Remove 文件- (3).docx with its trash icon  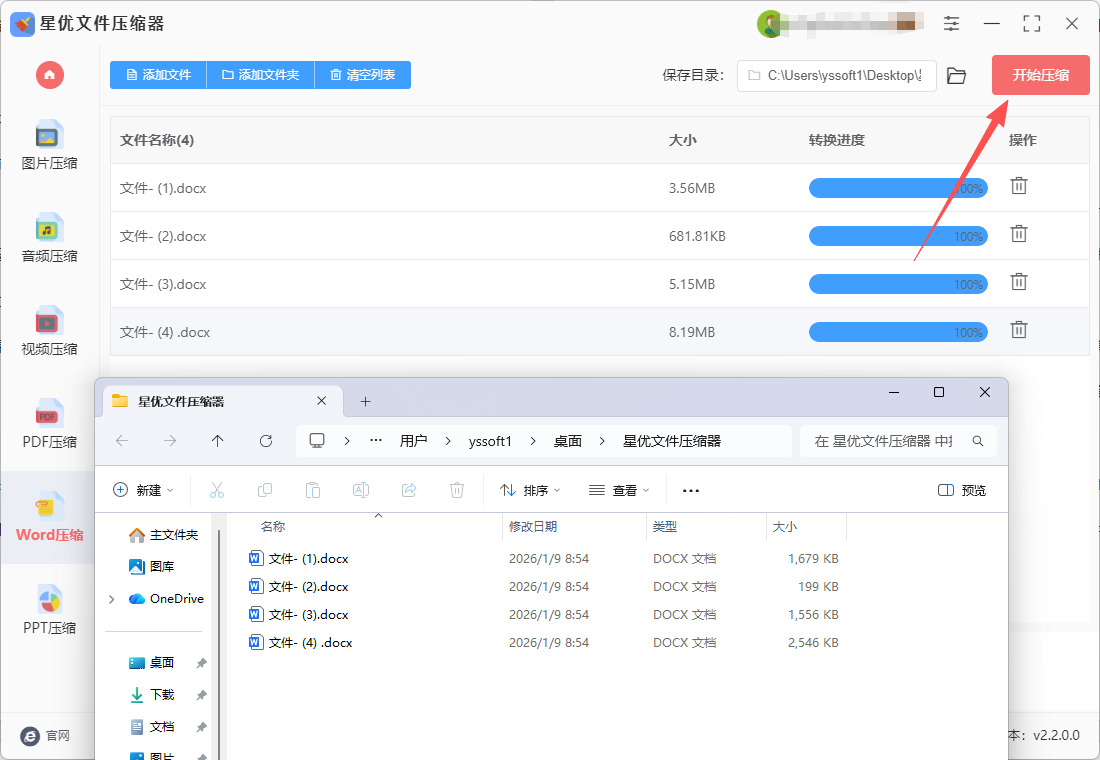click(x=1018, y=282)
